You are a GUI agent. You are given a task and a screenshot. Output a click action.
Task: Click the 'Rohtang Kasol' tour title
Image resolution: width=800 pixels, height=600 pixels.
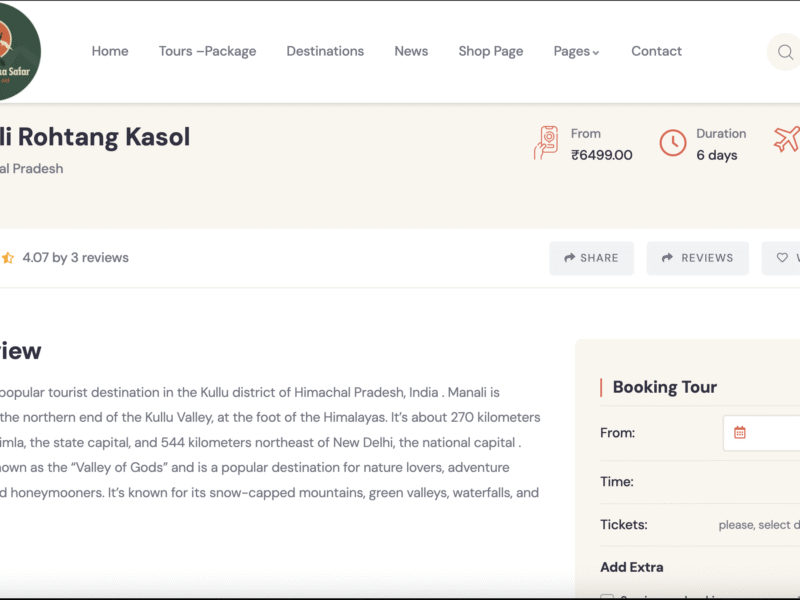coord(104,137)
